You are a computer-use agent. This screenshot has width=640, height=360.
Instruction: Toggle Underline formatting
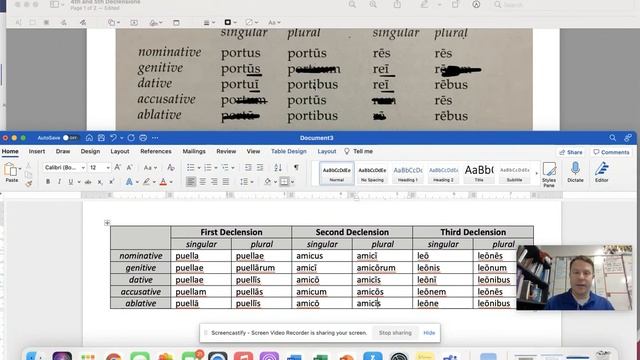tap(71, 182)
